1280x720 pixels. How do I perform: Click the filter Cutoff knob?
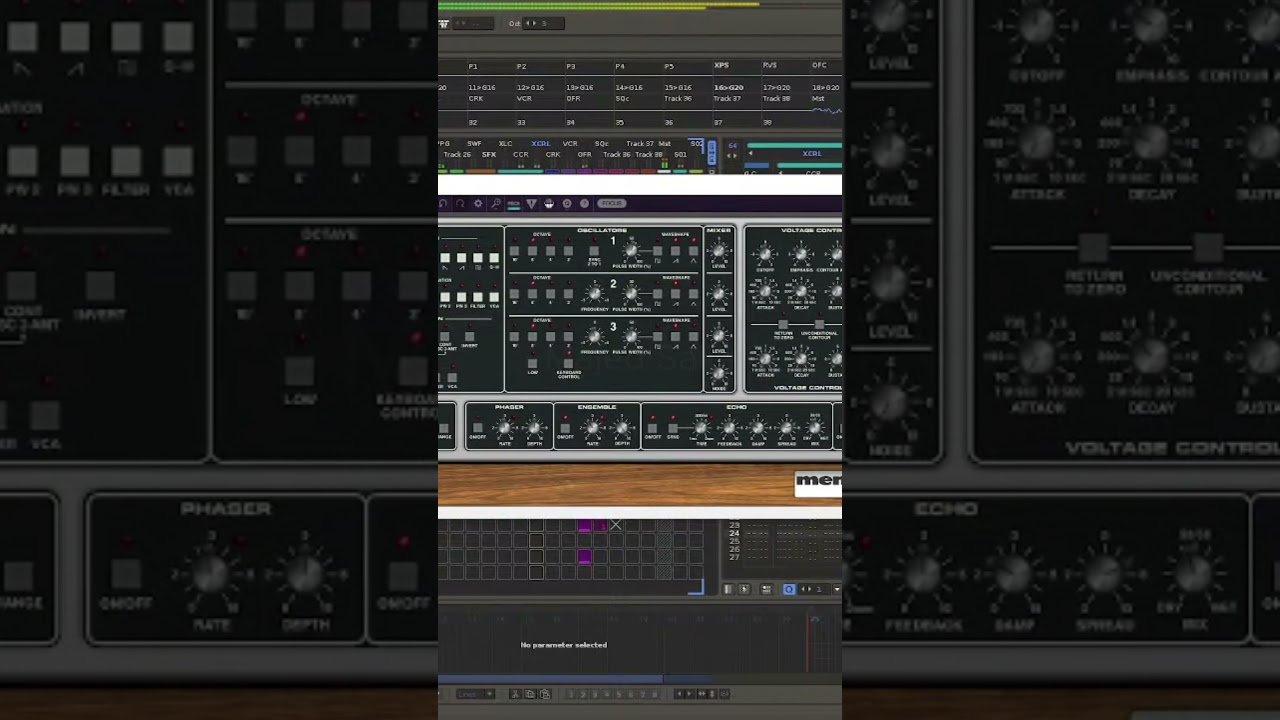point(765,254)
